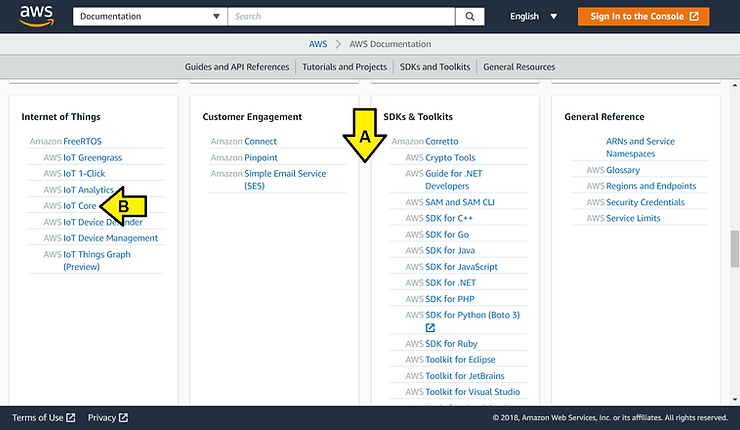
Task: Click the AWS logo in the header
Action: [36, 16]
